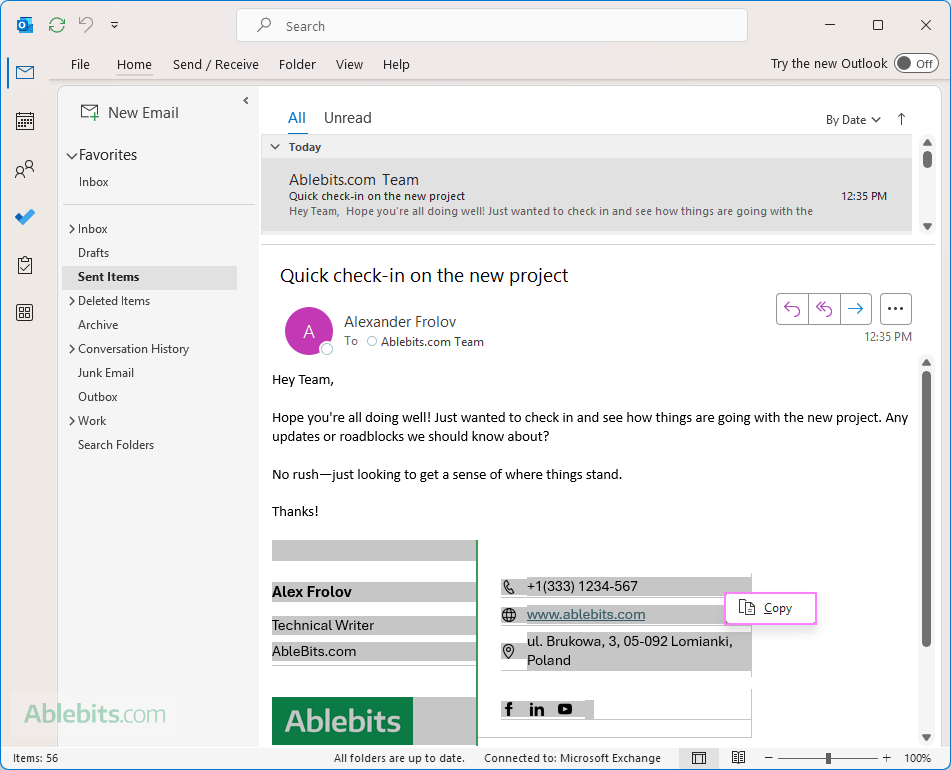Open the To Do checkmark icon
The height and width of the screenshot is (770, 951).
coord(25,216)
